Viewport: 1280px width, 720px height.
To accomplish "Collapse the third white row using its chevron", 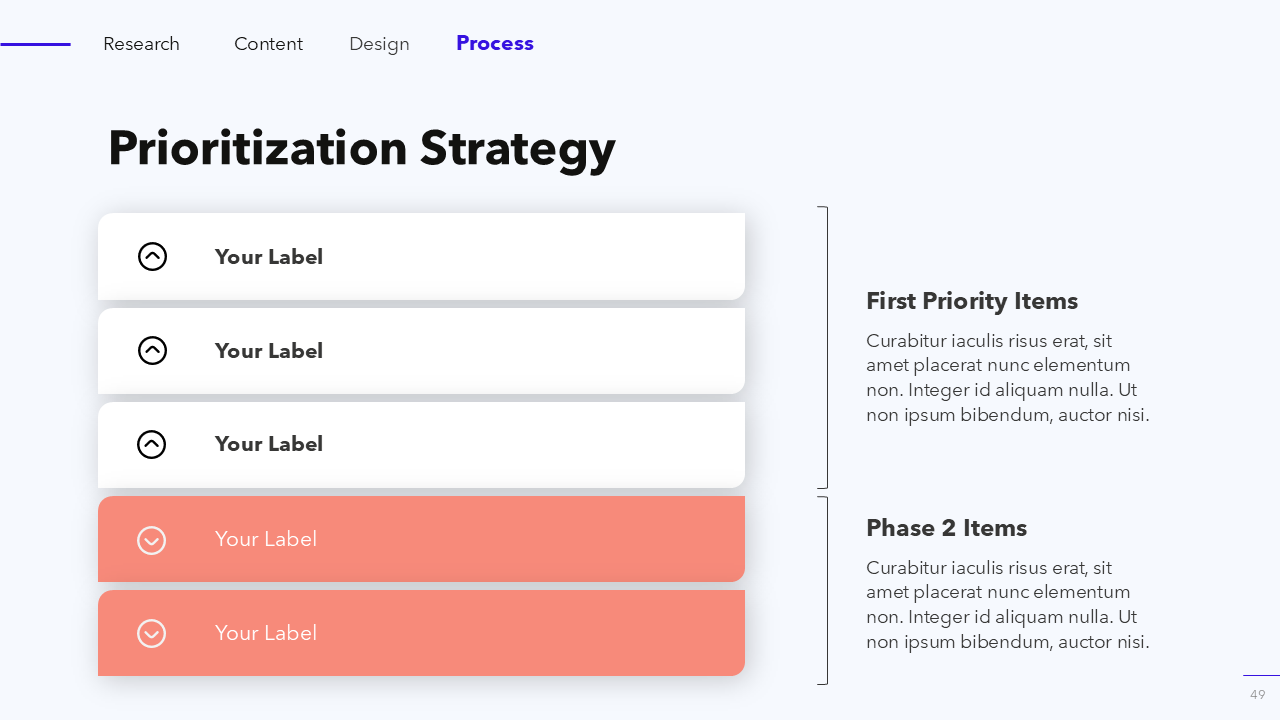I will pos(152,444).
